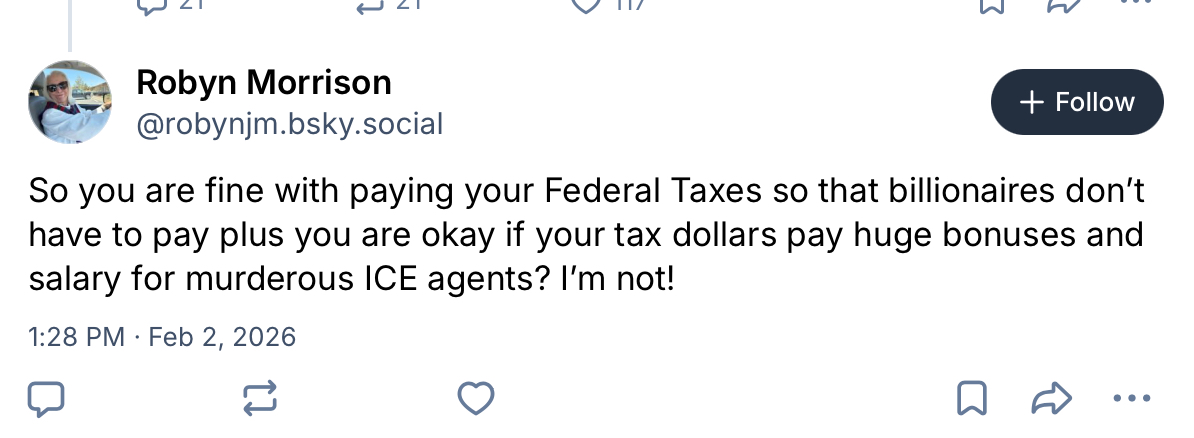The image size is (1194, 438).
Task: Click the thread connector line above the avatar
Action: [70, 25]
